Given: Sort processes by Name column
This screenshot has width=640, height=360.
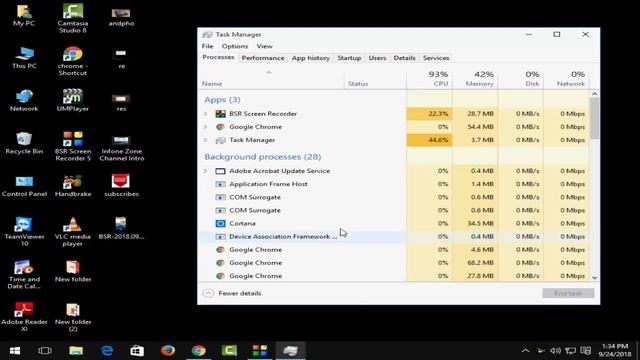Looking at the screenshot, I should pos(271,78).
